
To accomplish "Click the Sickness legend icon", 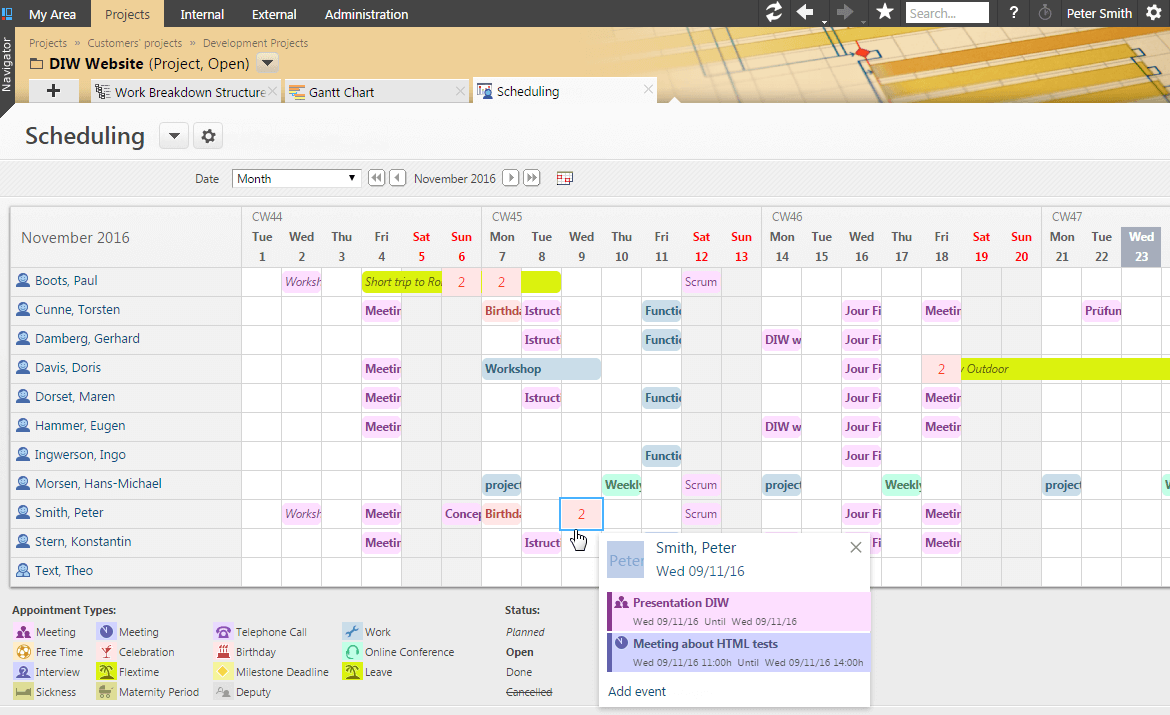I will click(x=24, y=693).
